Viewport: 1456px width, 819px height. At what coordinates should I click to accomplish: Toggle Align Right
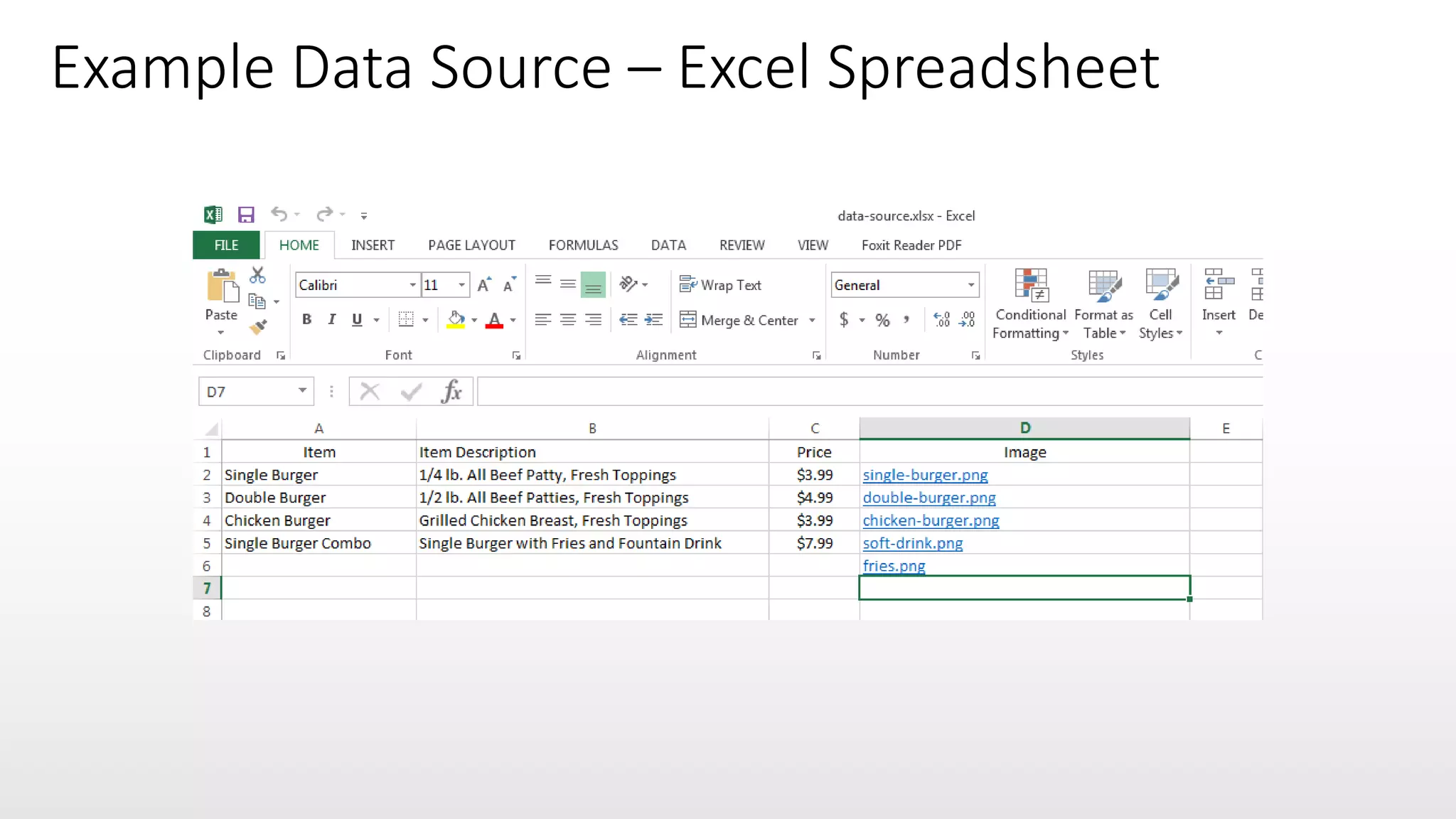pos(593,320)
